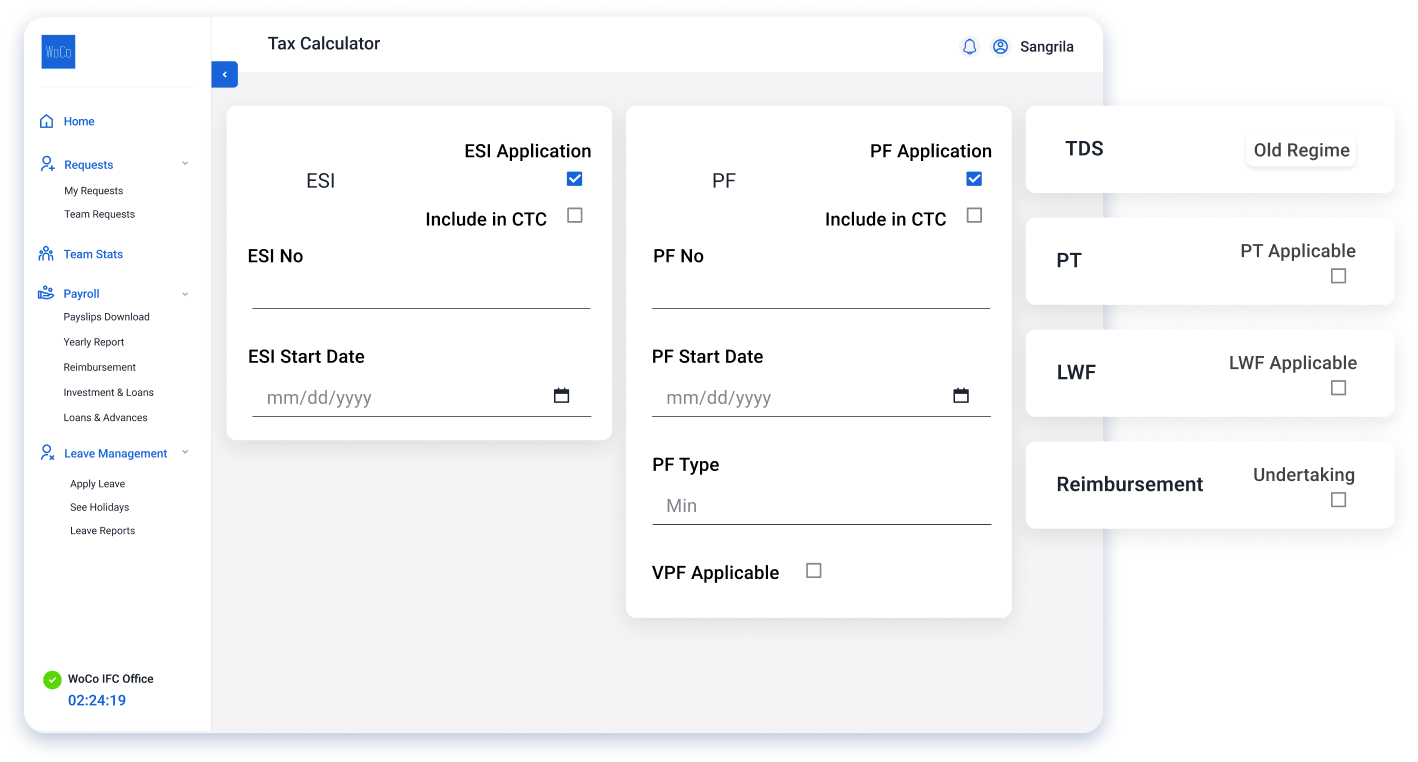This screenshot has height=762, width=1418.
Task: Uncheck the ESI Application checkbox
Action: click(x=574, y=179)
